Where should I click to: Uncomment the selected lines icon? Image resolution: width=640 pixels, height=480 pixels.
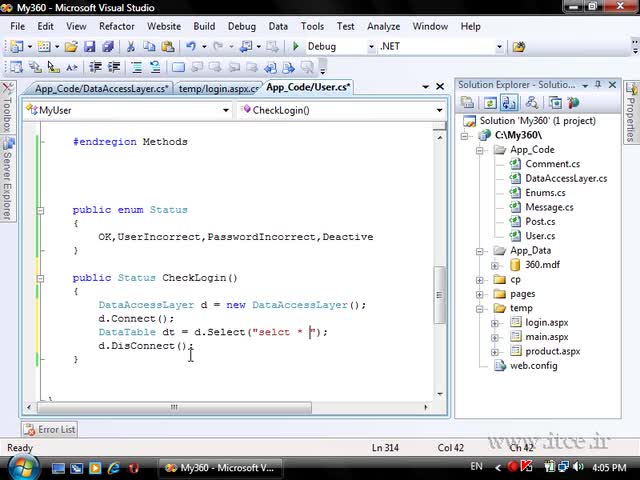(155, 67)
